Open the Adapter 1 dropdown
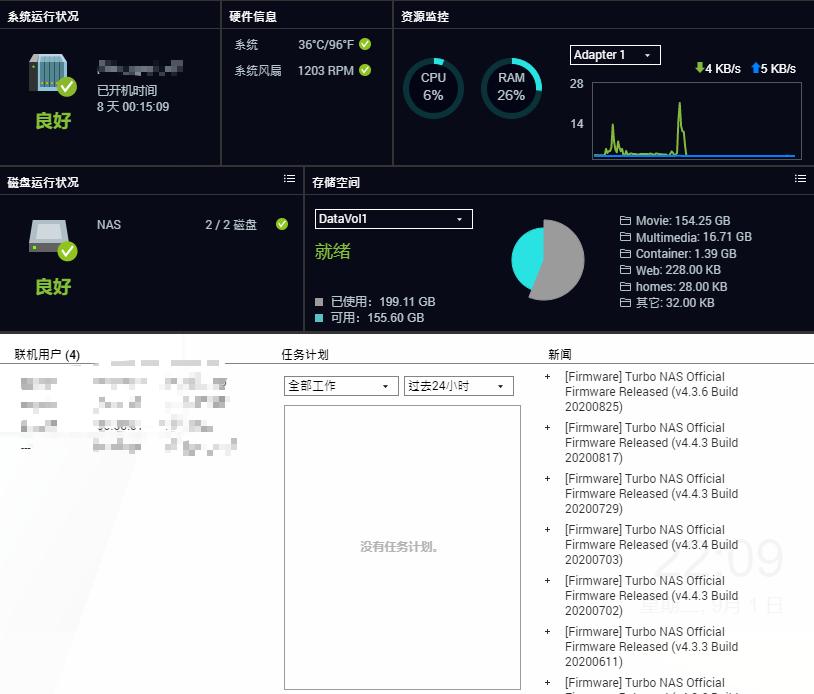The height and width of the screenshot is (694, 814). [615, 55]
